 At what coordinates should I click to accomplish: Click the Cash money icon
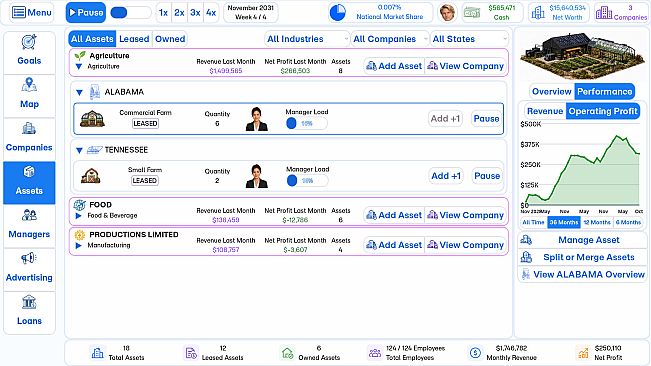[x=472, y=13]
